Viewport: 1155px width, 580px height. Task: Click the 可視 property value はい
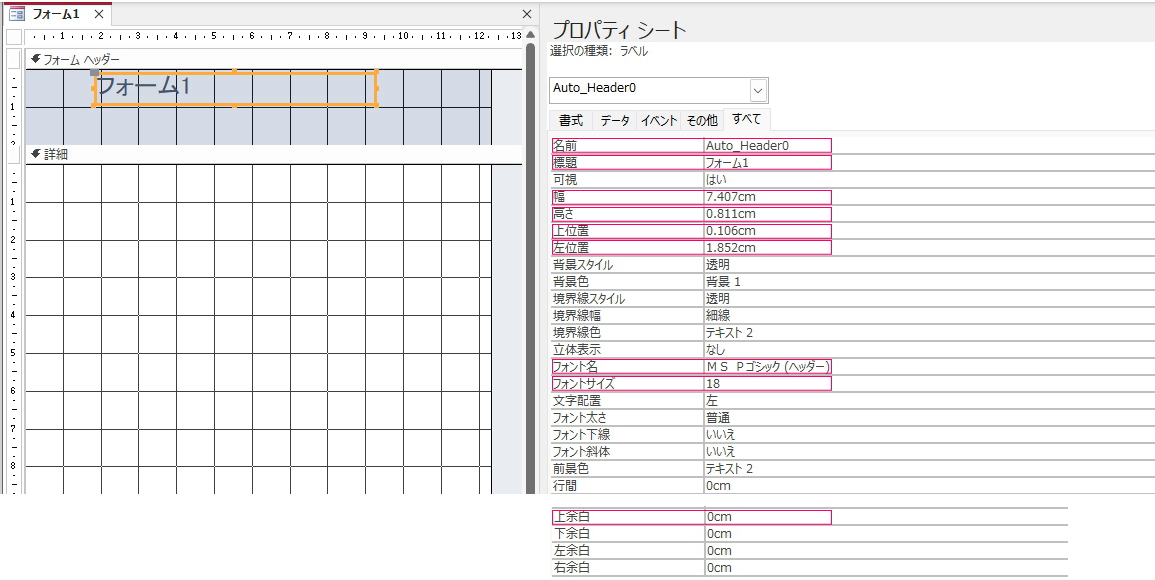[767, 179]
